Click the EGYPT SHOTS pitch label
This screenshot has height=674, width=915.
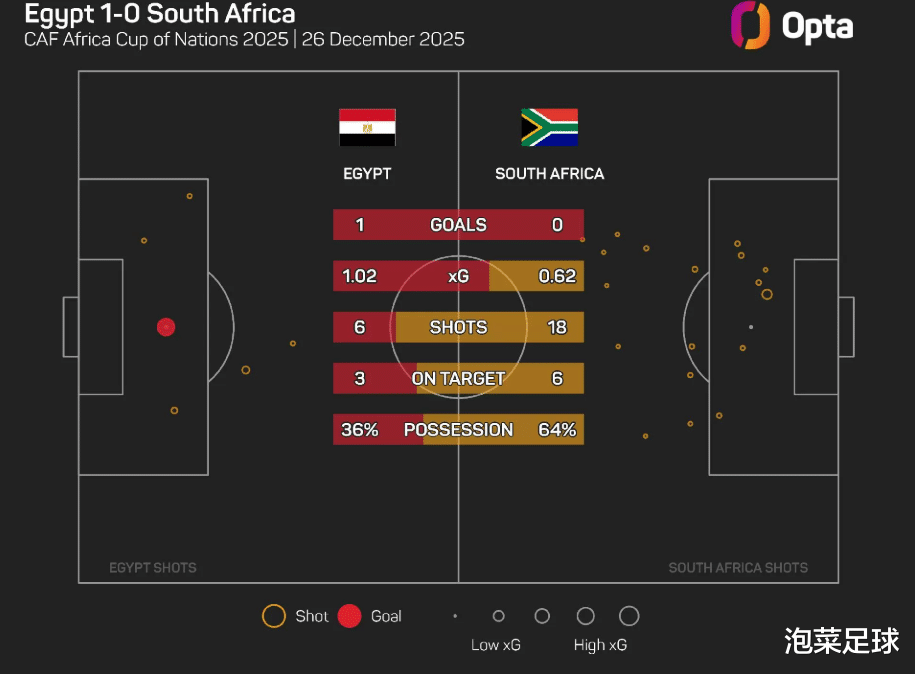pyautogui.click(x=153, y=568)
